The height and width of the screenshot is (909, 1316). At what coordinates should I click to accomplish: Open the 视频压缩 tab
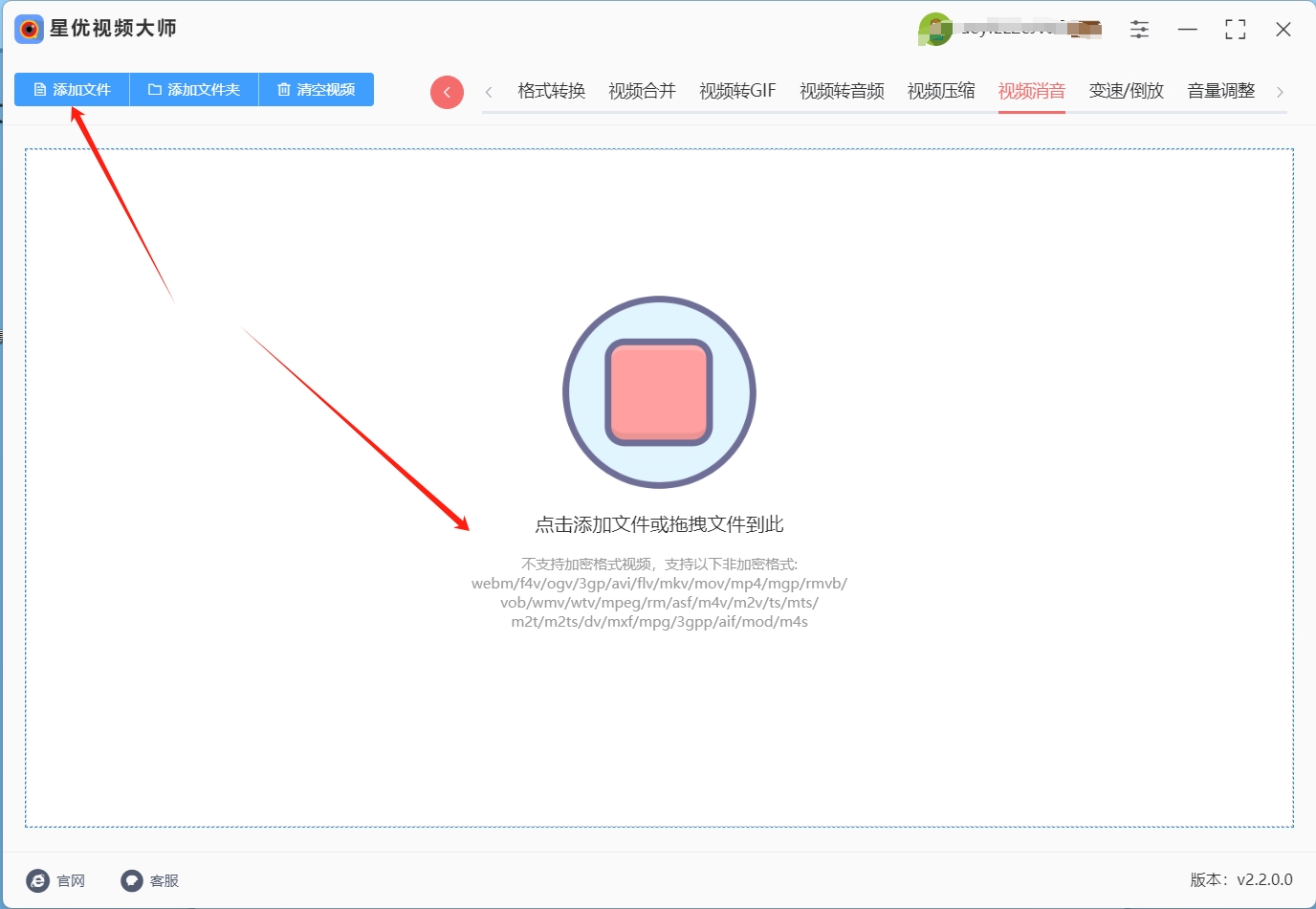point(941,91)
